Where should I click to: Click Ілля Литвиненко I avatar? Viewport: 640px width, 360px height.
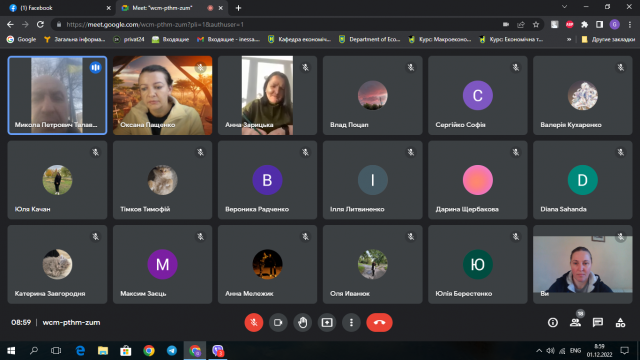[x=373, y=180]
